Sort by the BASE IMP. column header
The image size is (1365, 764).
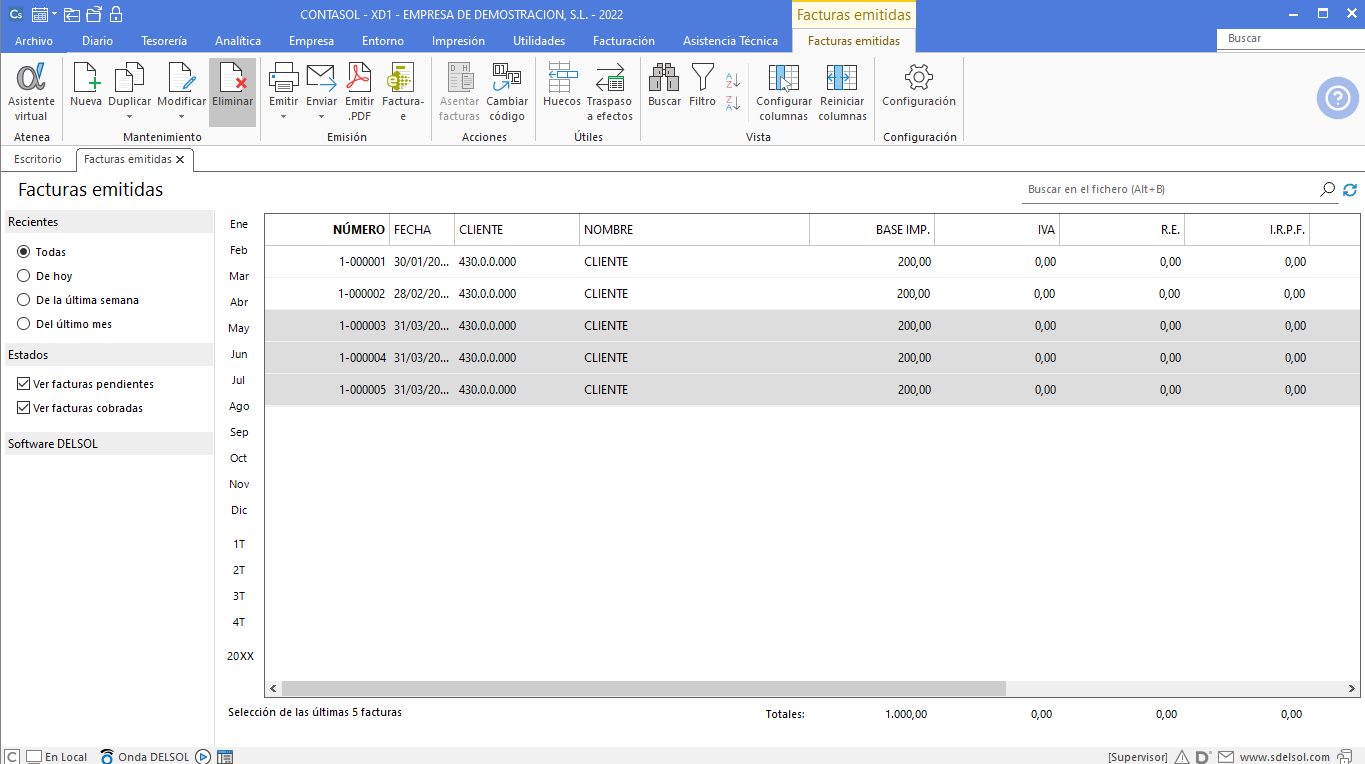coord(871,229)
